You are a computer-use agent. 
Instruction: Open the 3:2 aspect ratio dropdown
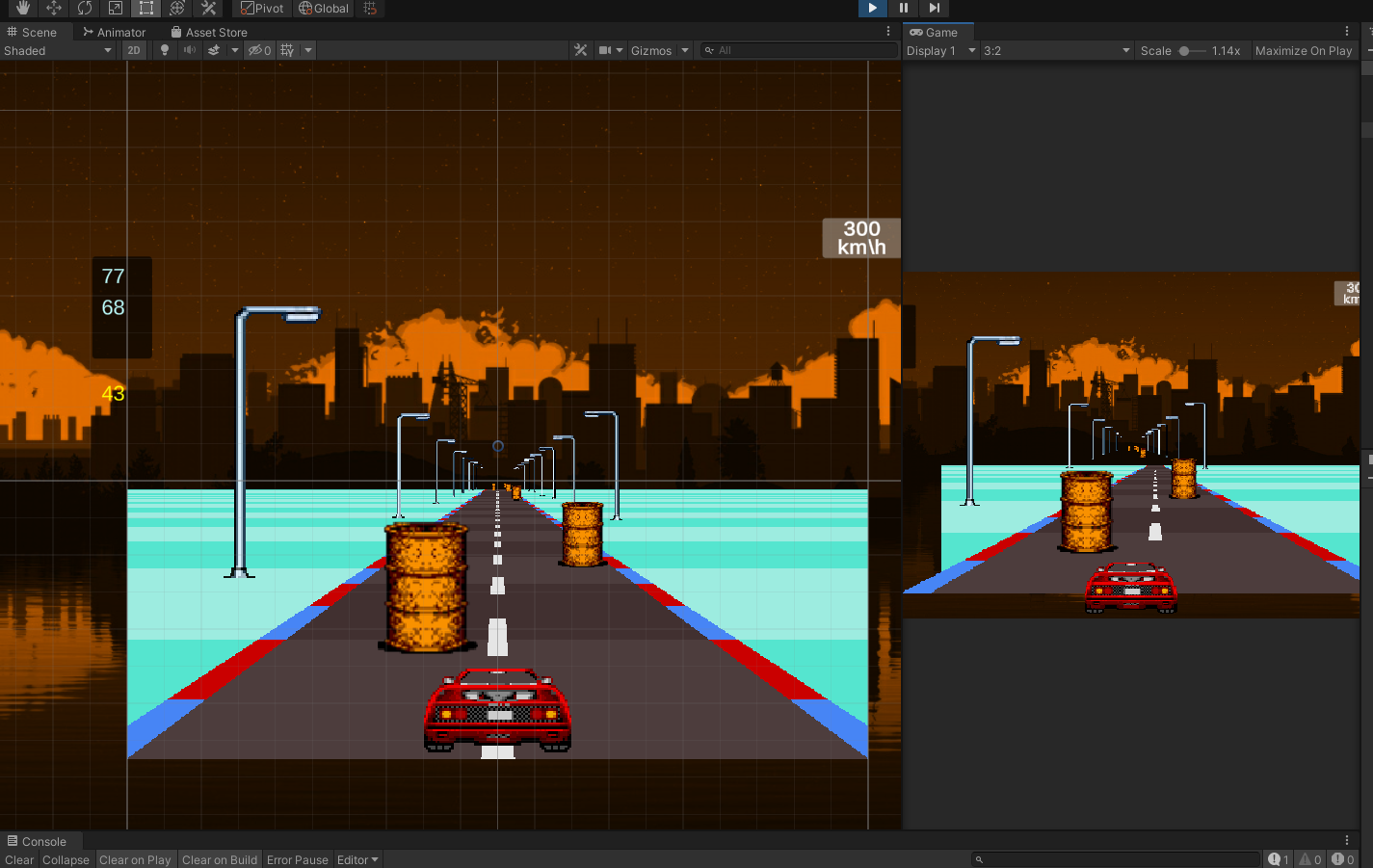(x=1057, y=50)
